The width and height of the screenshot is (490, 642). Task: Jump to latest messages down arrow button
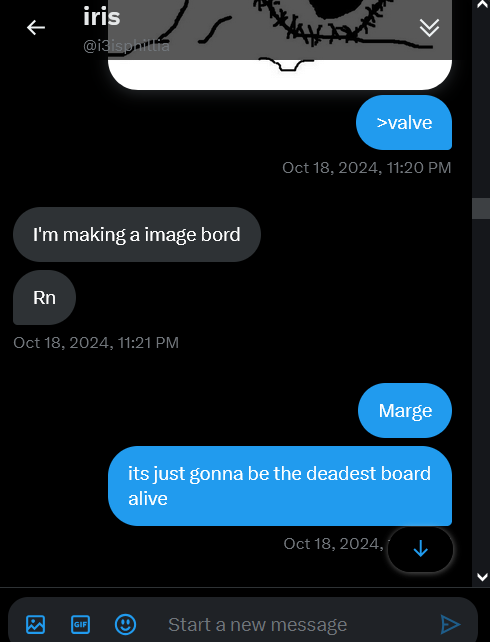pos(420,549)
